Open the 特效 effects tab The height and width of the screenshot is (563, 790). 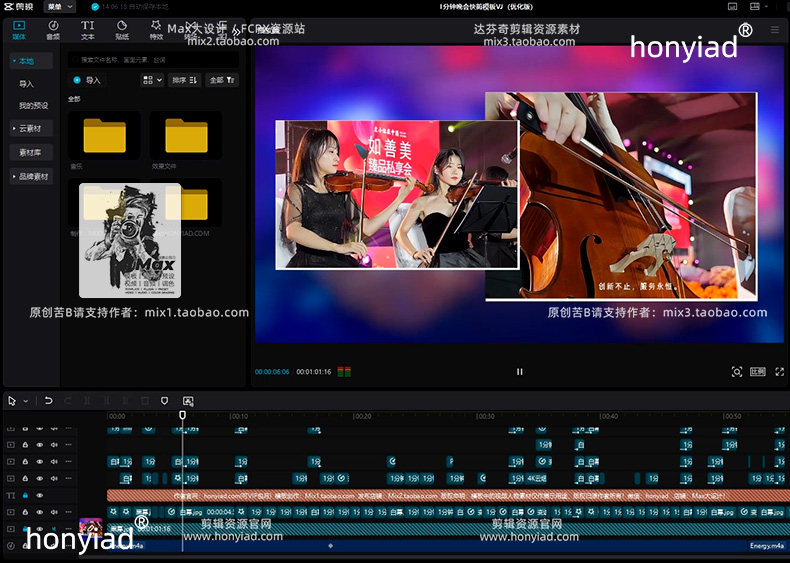click(x=156, y=30)
